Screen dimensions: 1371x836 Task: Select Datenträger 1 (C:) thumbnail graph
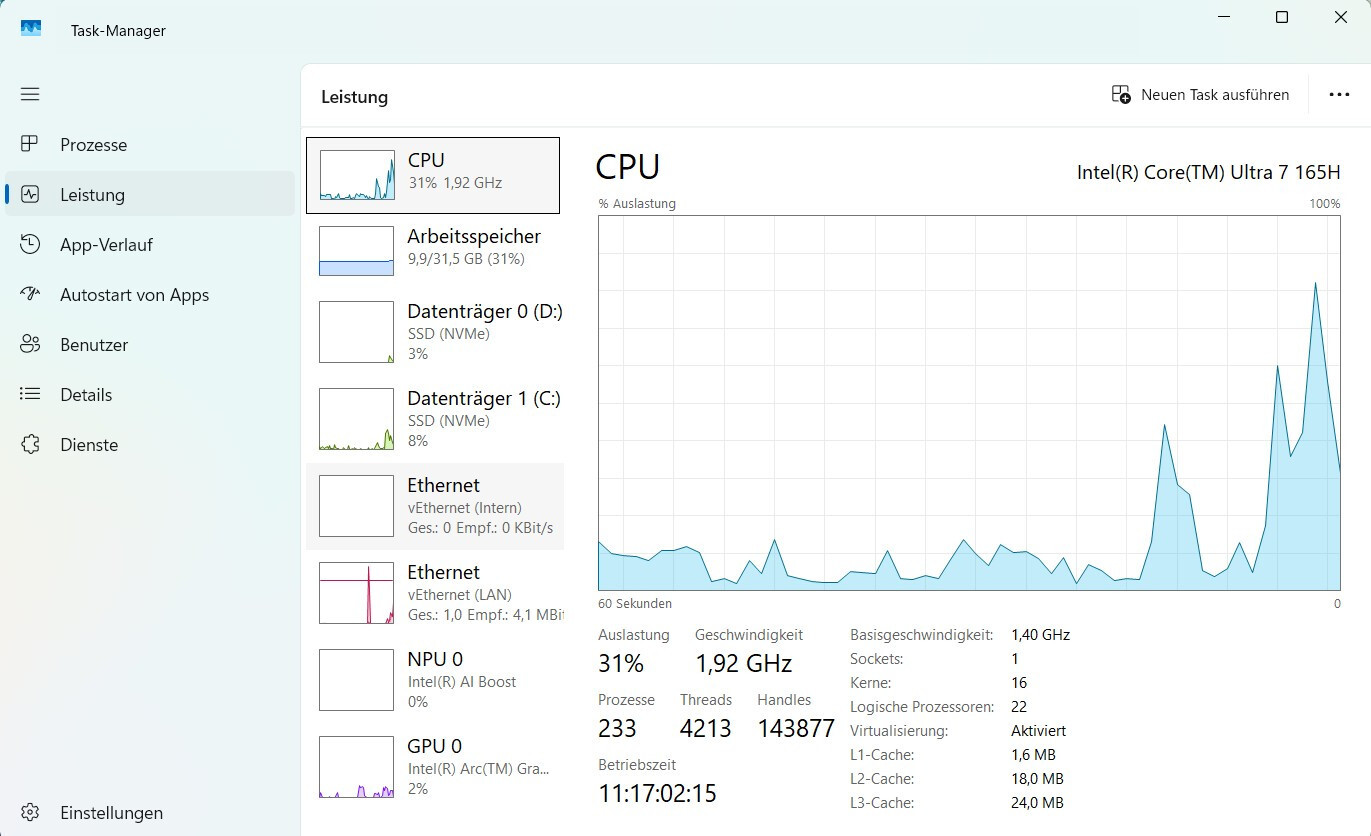click(357, 419)
